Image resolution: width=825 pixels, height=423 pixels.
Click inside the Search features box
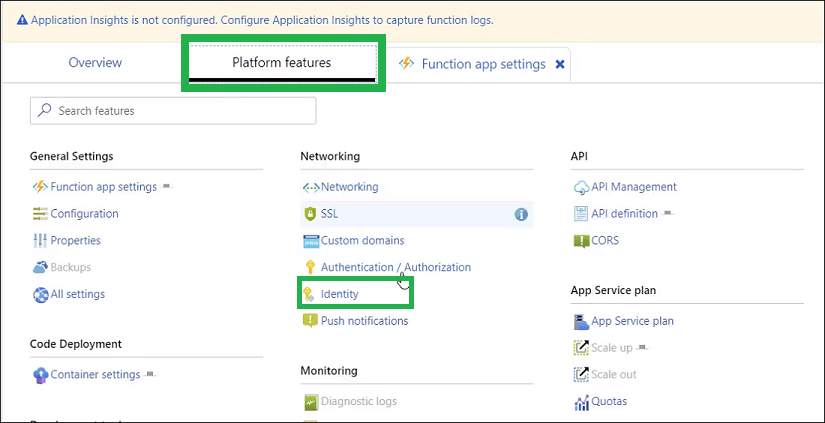tap(173, 110)
